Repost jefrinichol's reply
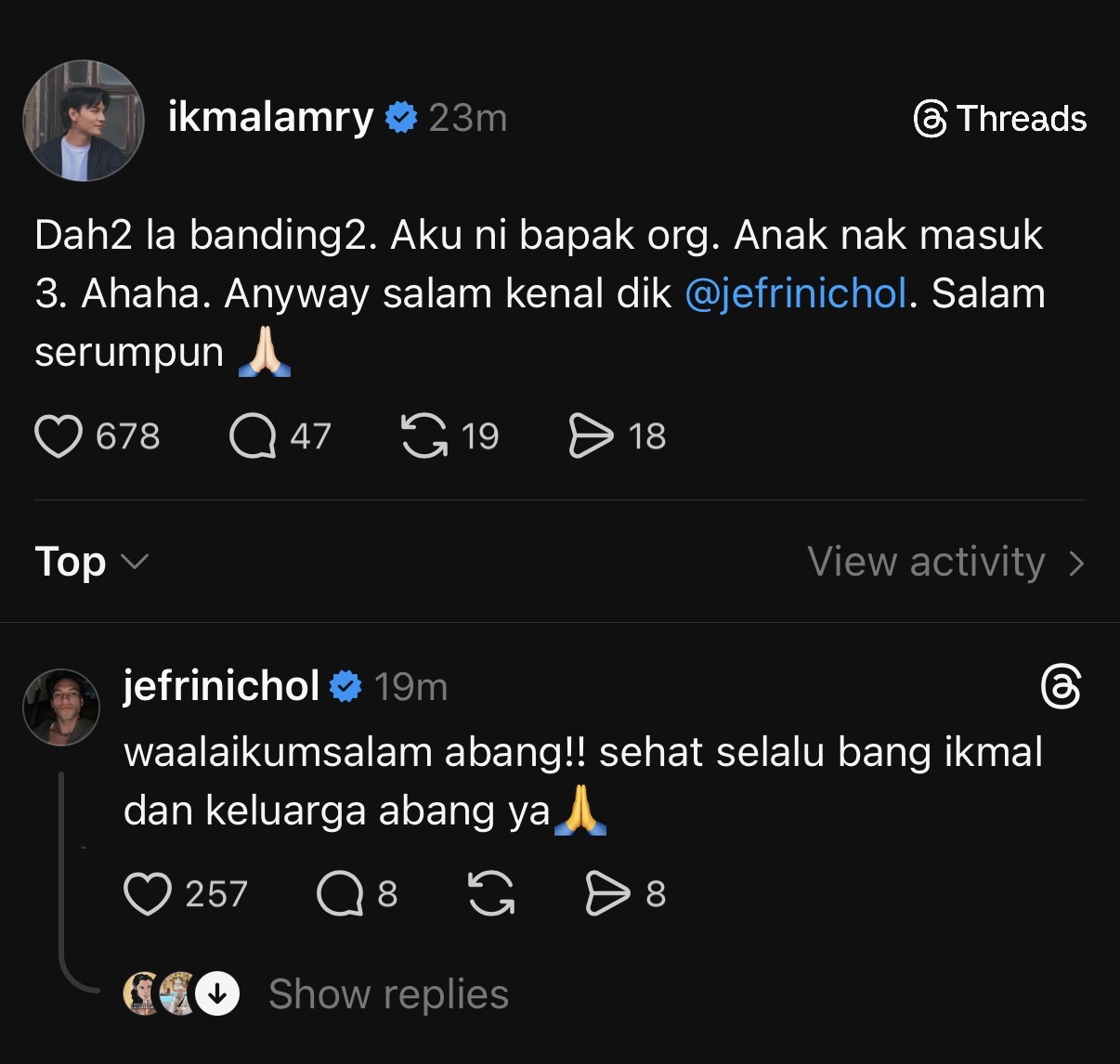 tap(490, 894)
